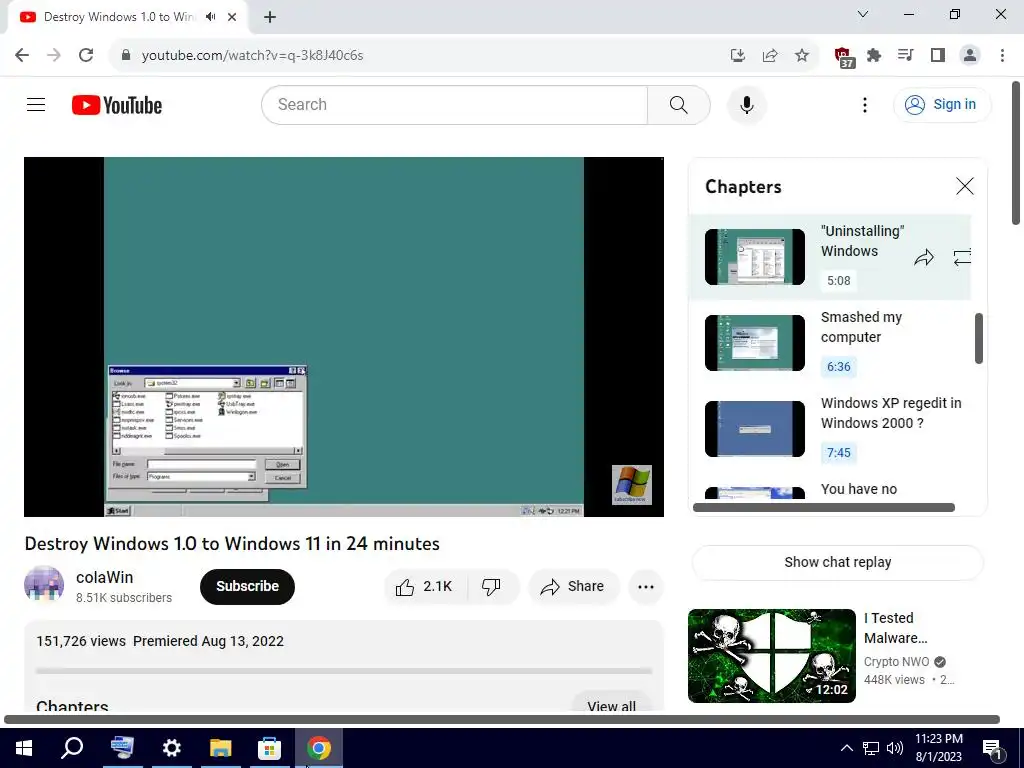Jump to 5:08 chapter timestamp
Image resolution: width=1024 pixels, height=768 pixels.
click(x=839, y=281)
